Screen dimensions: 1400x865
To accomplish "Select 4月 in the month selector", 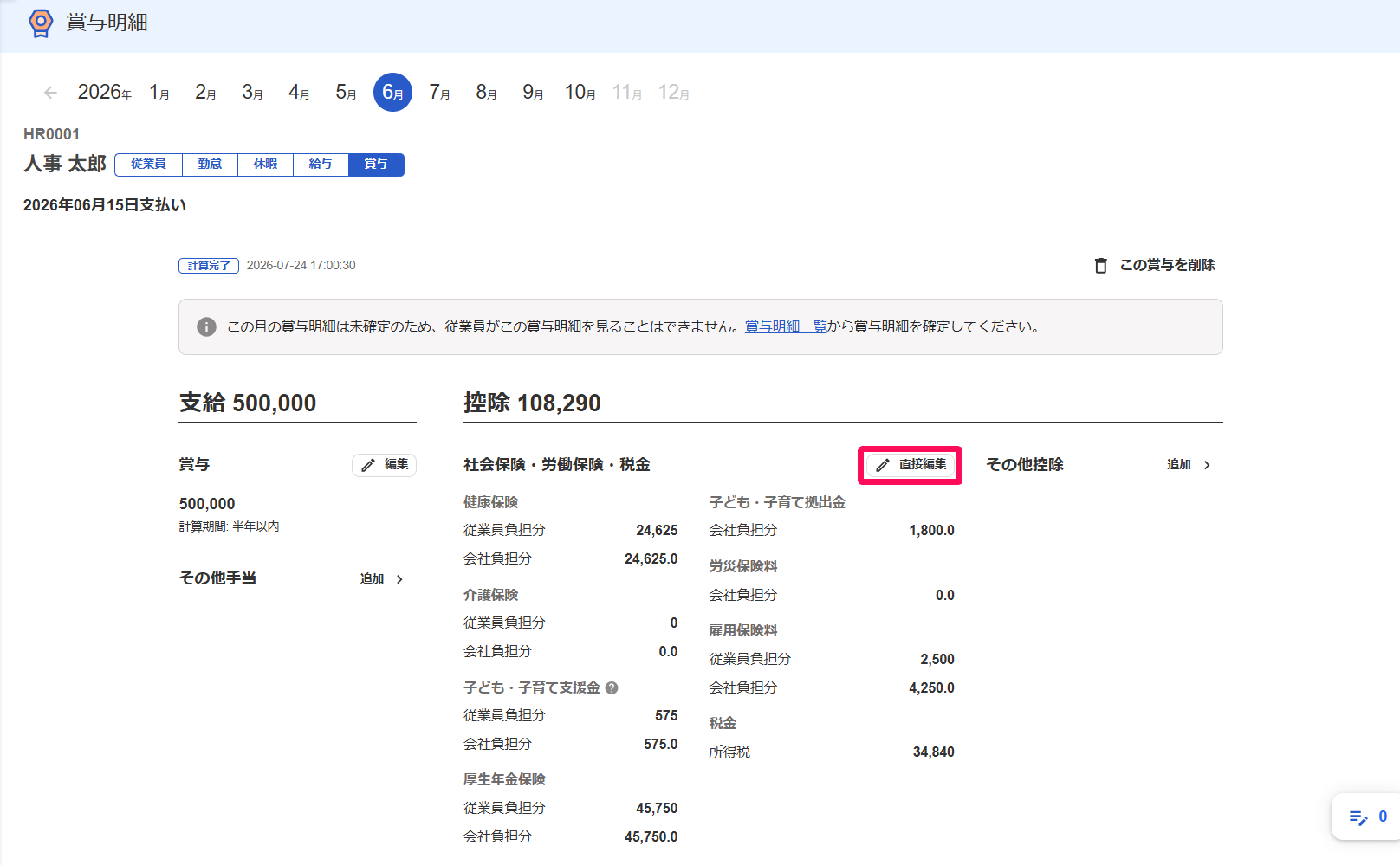I will (x=299, y=93).
